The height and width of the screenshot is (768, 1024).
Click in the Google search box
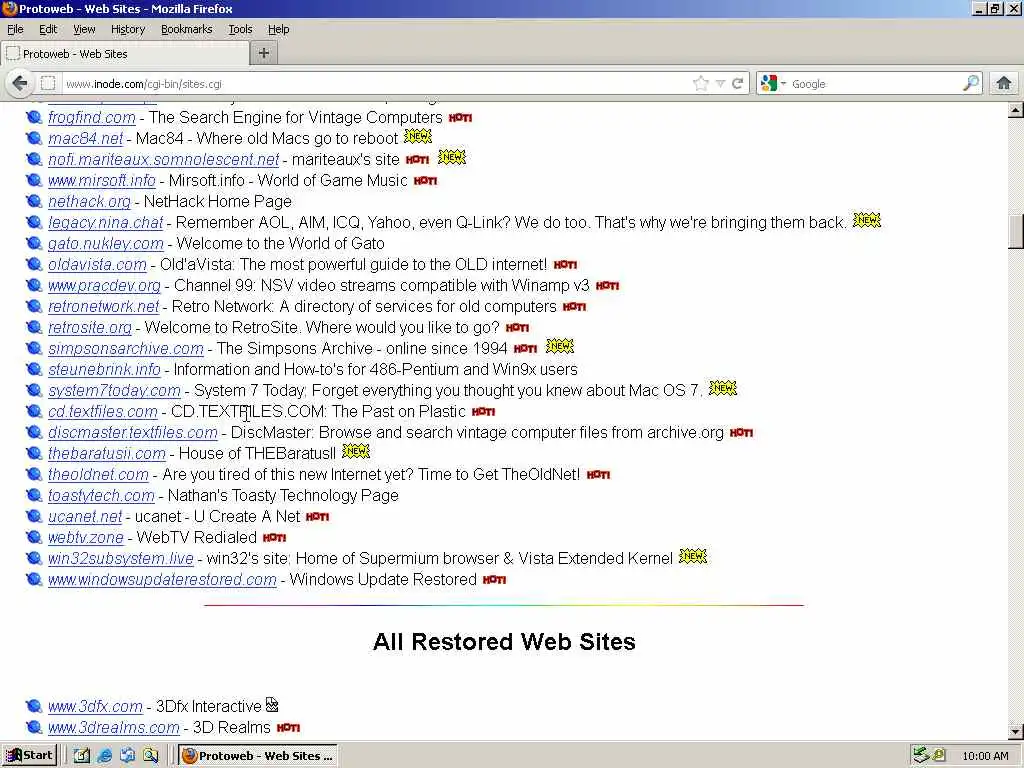875,84
